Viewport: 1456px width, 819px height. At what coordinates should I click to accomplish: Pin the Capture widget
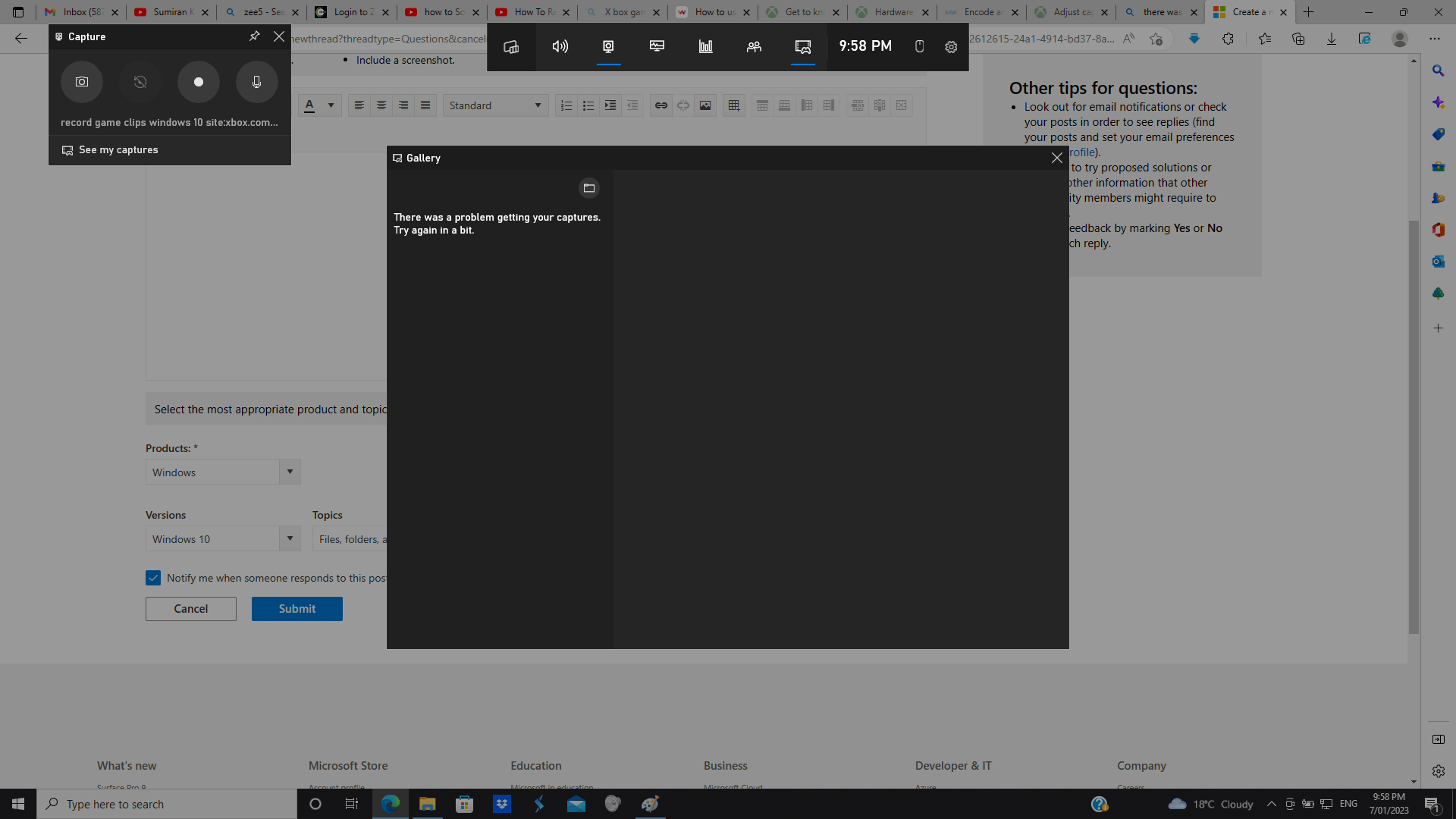pos(255,36)
